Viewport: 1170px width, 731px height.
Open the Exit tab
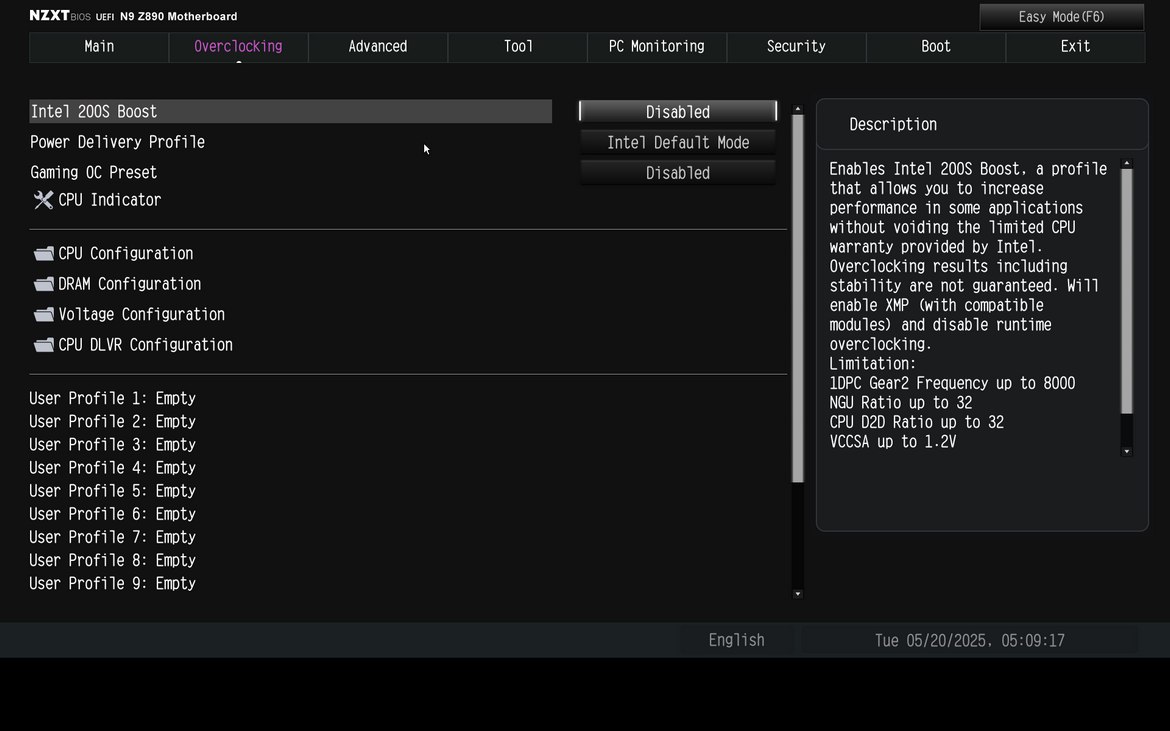pyautogui.click(x=1075, y=47)
